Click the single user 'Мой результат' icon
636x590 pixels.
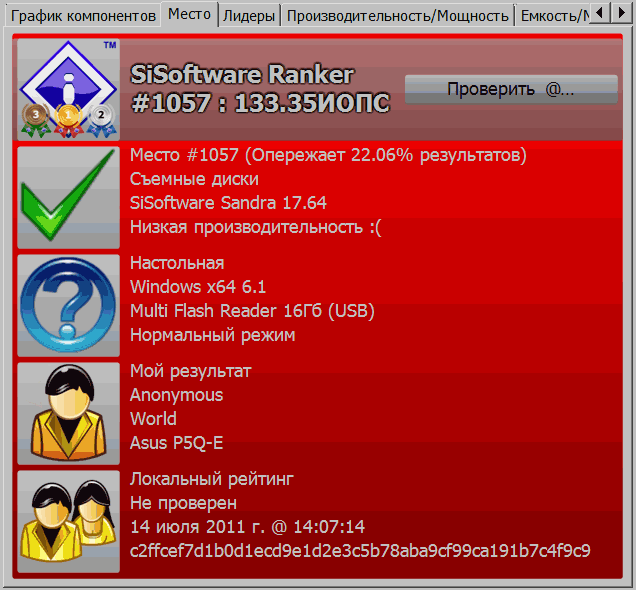pyautogui.click(x=68, y=412)
